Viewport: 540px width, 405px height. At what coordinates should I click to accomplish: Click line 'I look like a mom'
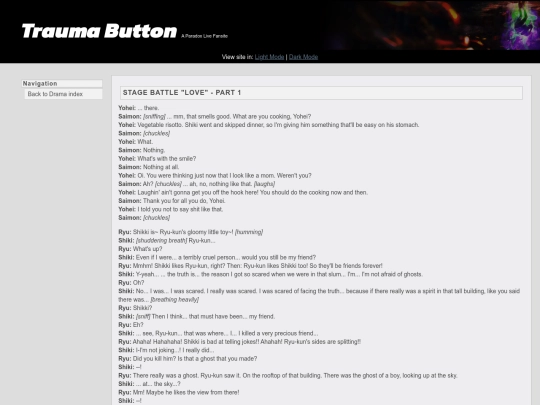coord(215,175)
